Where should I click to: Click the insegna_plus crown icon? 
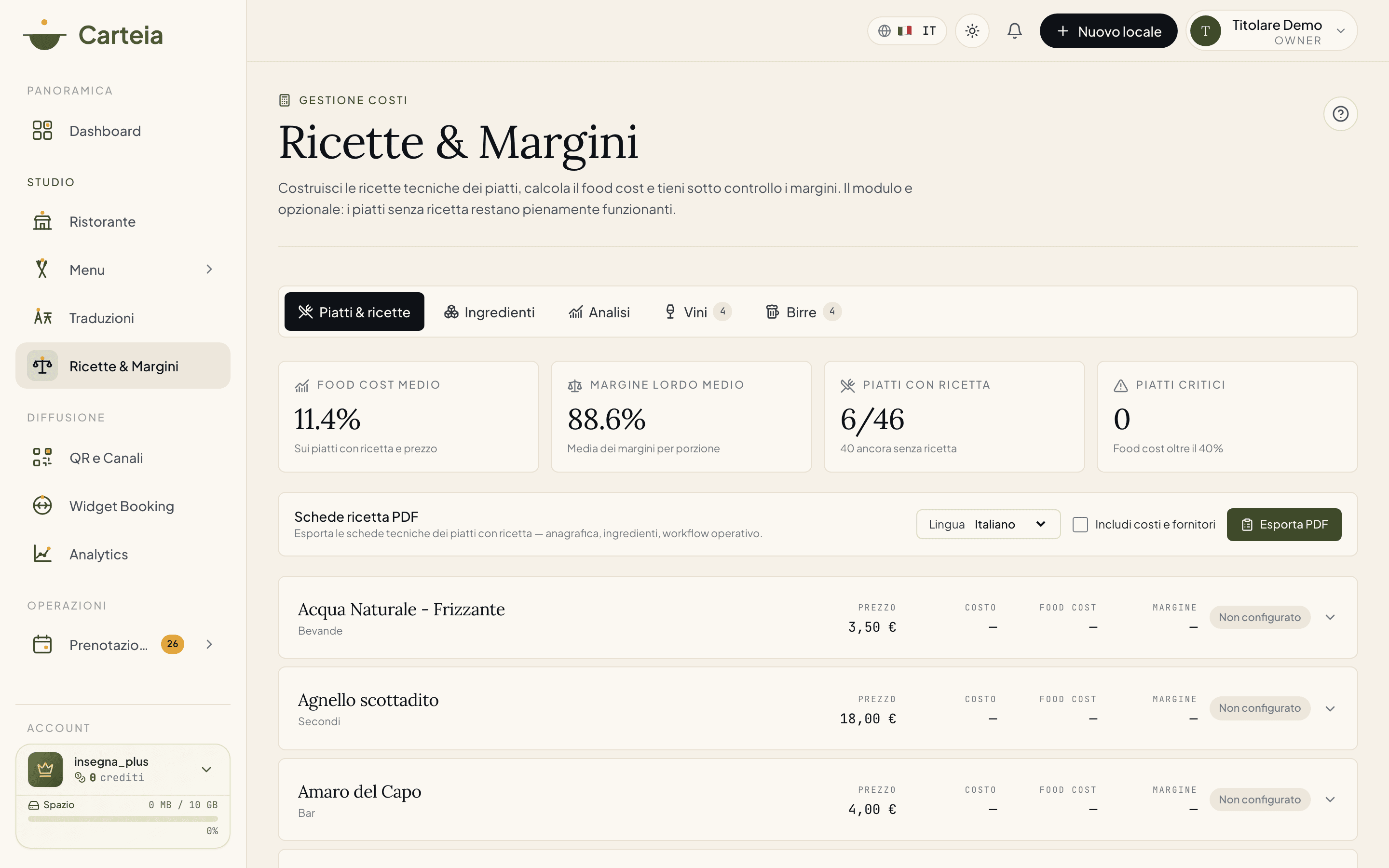coord(45,769)
